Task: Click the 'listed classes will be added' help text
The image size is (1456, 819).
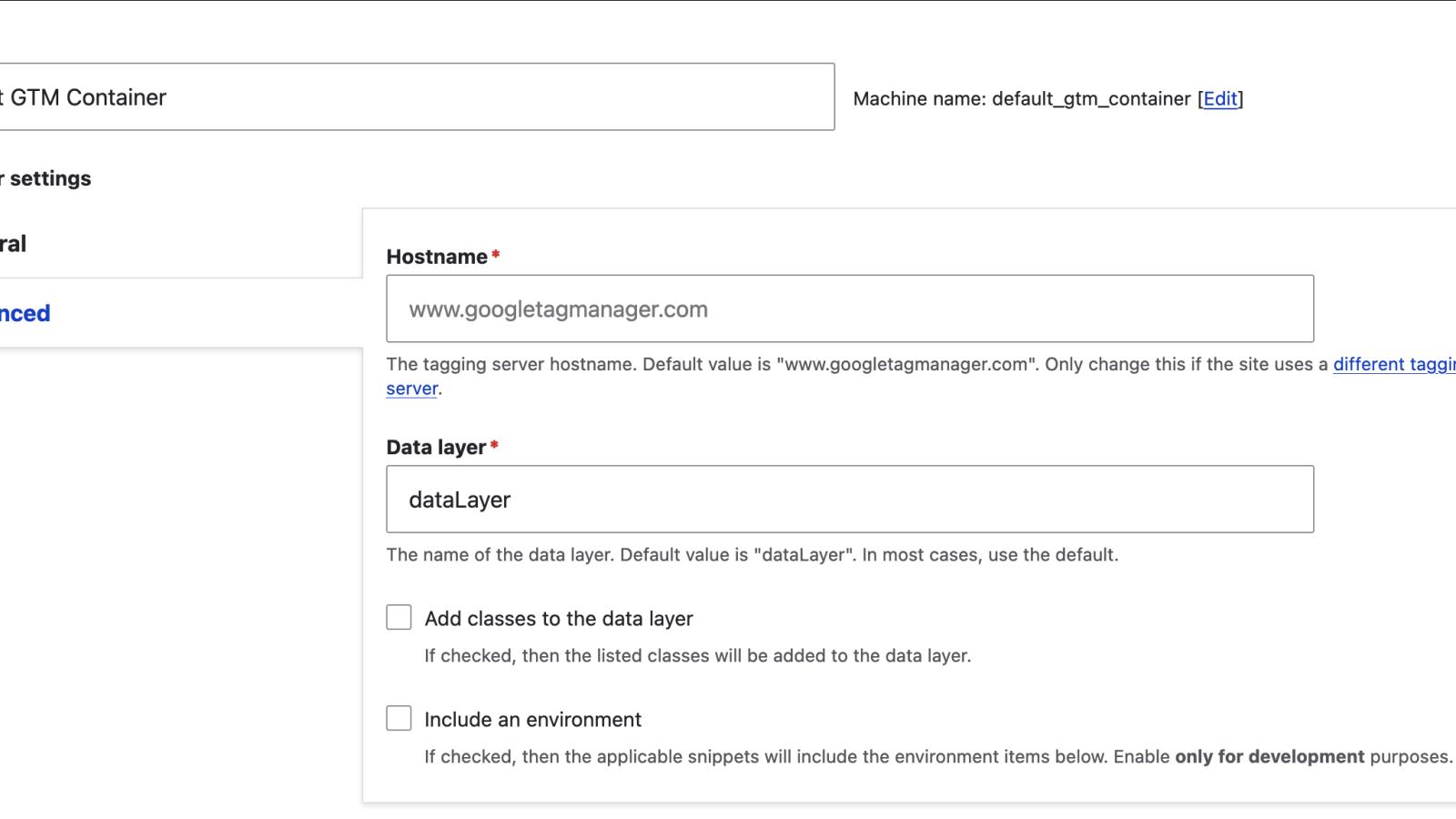Action: pyautogui.click(x=697, y=656)
